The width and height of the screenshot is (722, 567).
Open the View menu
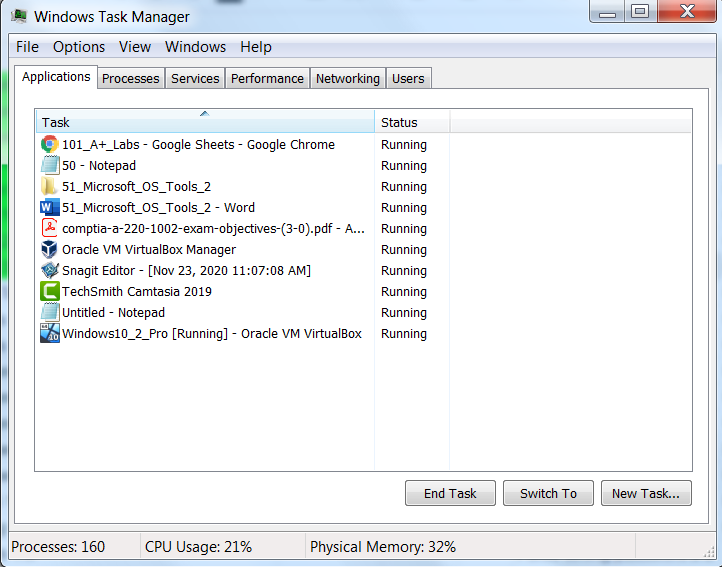coord(134,47)
